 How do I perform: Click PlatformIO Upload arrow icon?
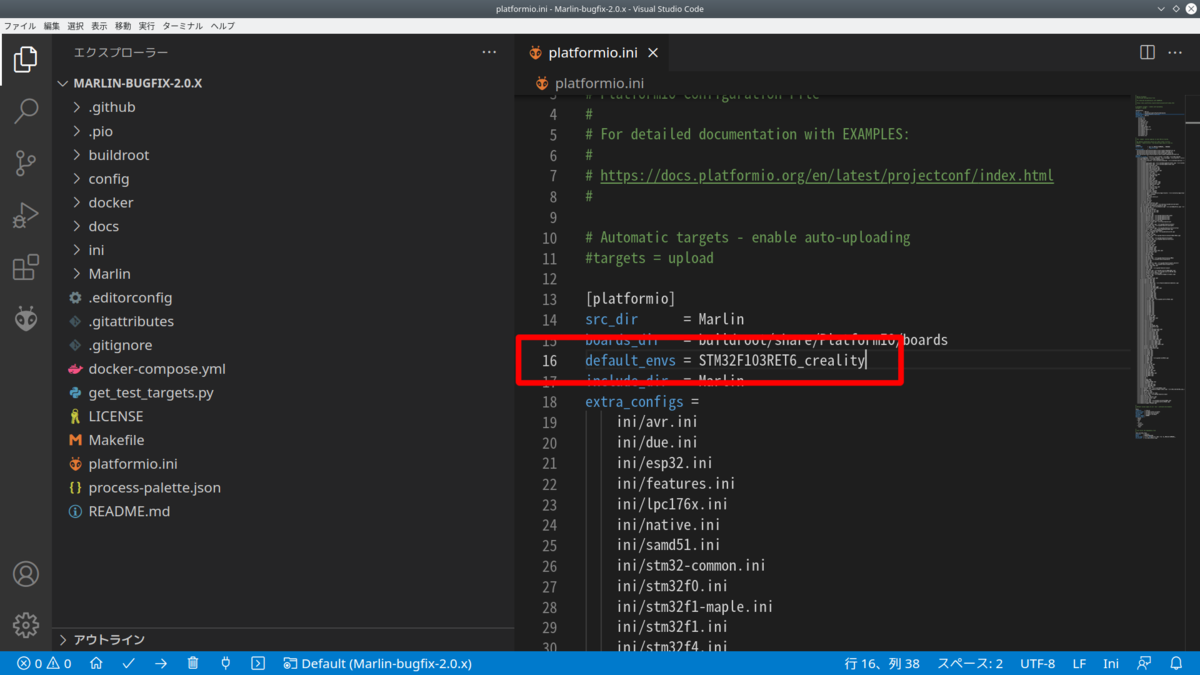161,663
